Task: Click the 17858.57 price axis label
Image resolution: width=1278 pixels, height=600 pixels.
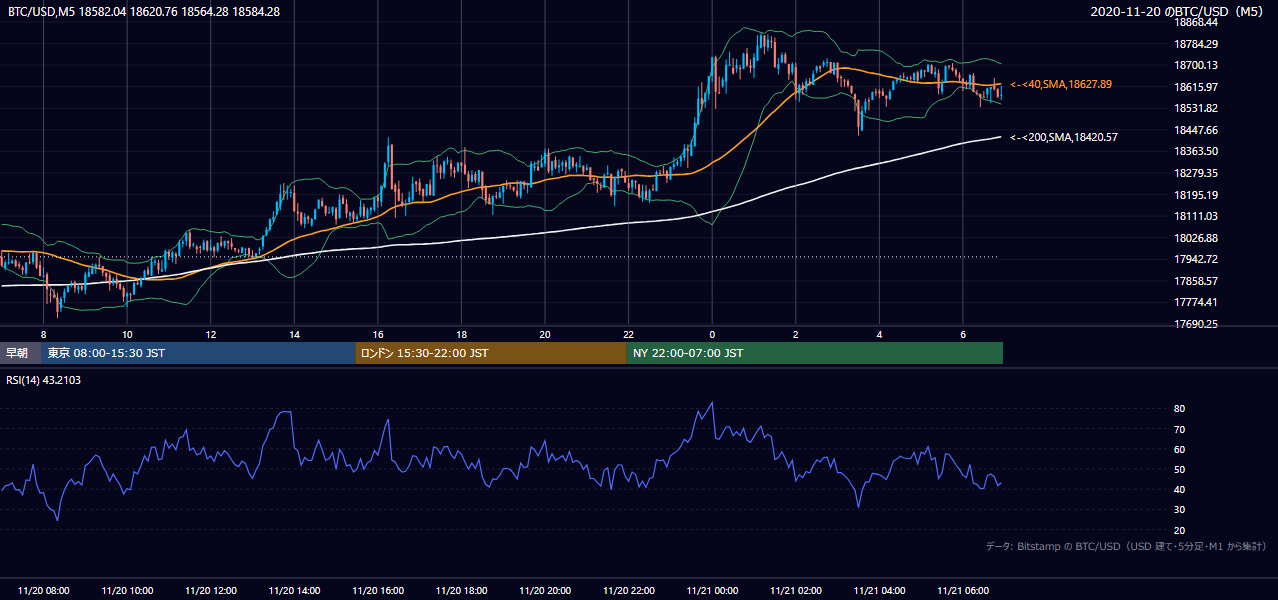Action: [x=1196, y=281]
